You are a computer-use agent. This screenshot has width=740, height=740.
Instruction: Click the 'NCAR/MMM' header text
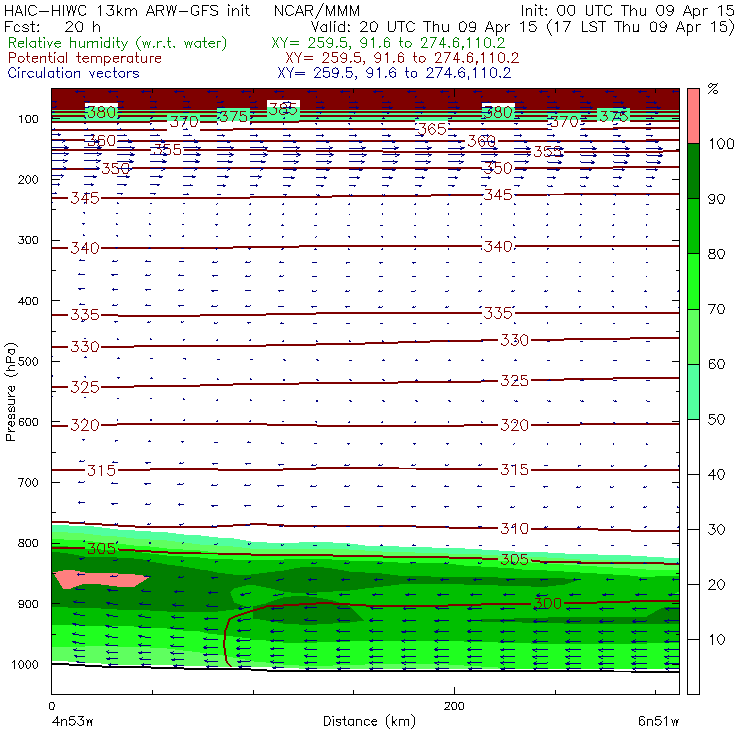pyautogui.click(x=317, y=10)
